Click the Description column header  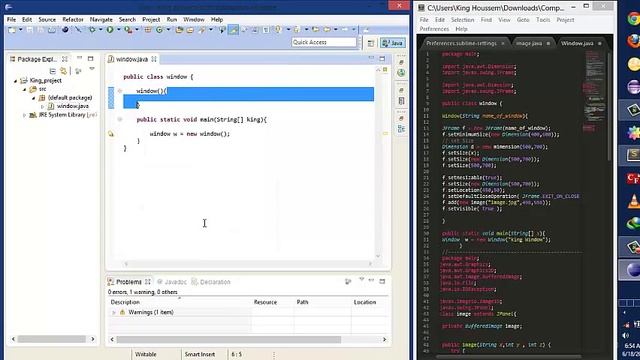point(125,302)
